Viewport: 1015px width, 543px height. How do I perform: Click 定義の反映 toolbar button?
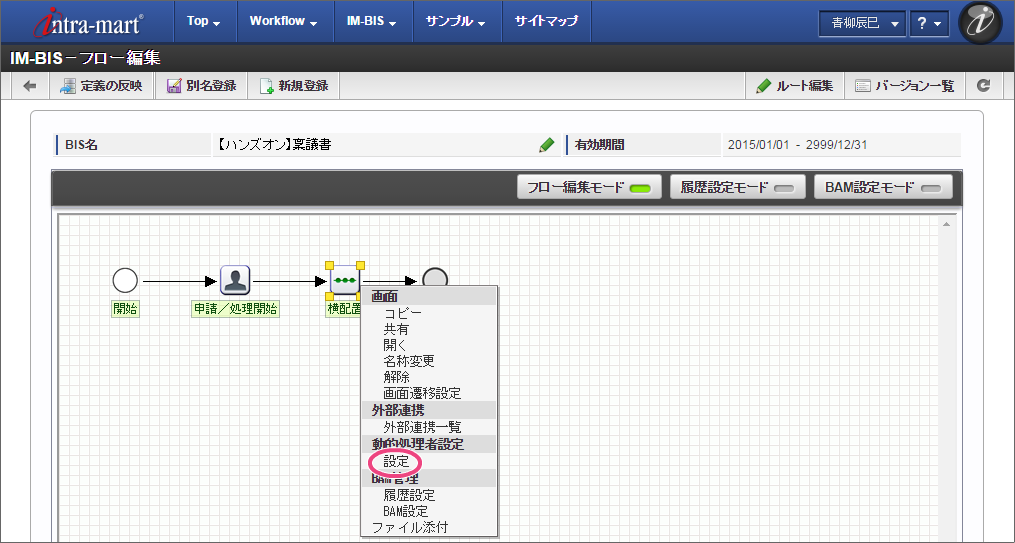(102, 85)
